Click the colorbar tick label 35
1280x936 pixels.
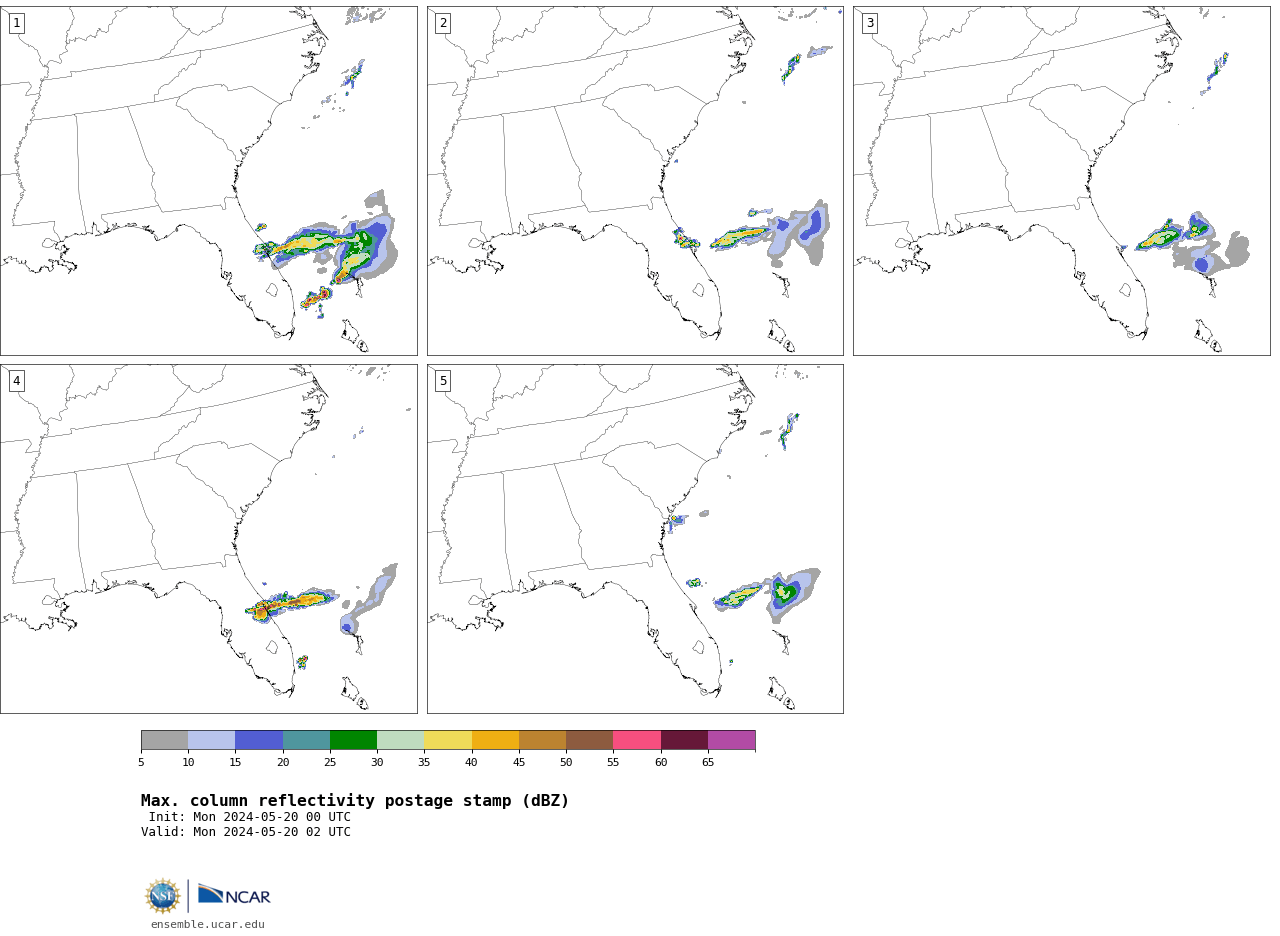pos(424,763)
